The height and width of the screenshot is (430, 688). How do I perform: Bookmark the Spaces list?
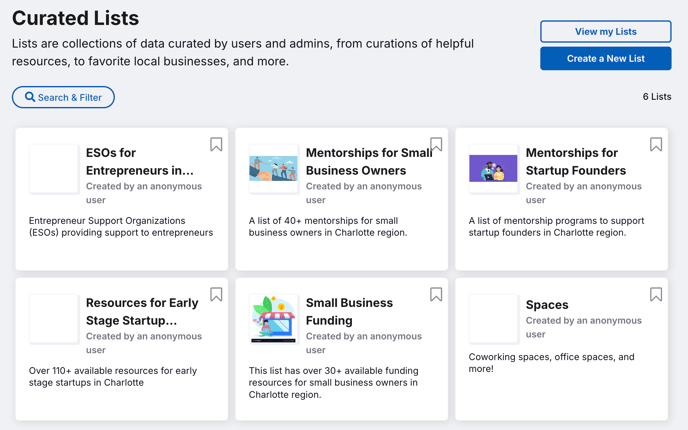[x=656, y=294]
